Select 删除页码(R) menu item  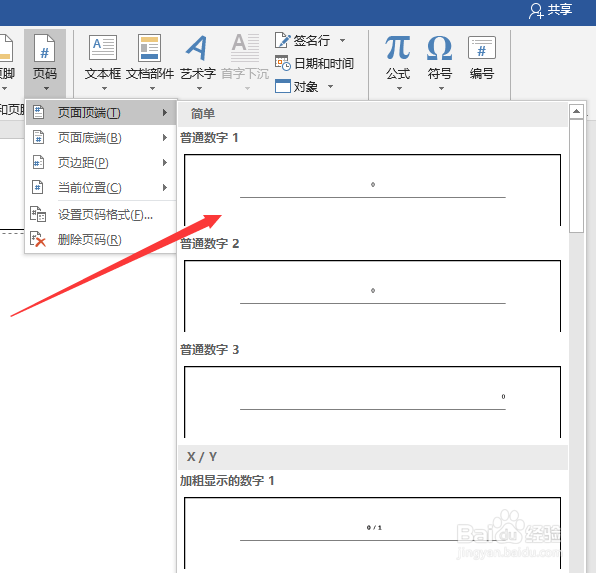[x=101, y=240]
